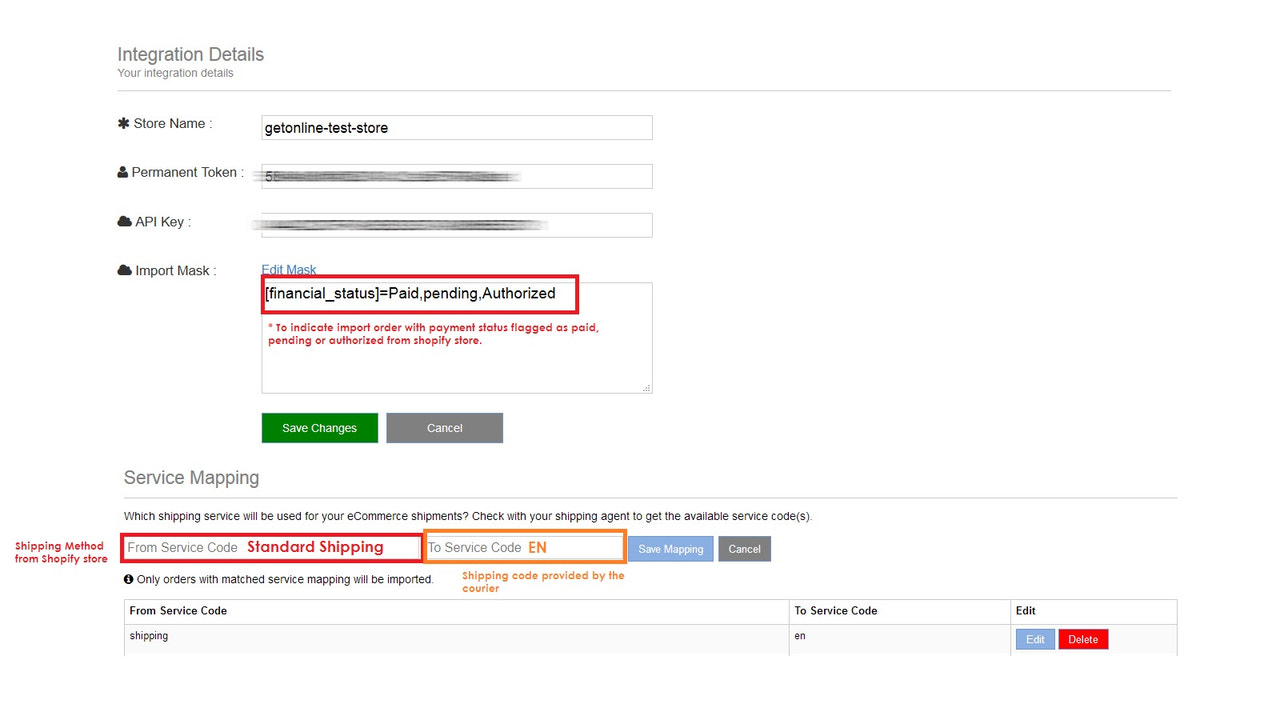Click the asterisk icon beside Store Name
The height and width of the screenshot is (720, 1280).
(122, 123)
